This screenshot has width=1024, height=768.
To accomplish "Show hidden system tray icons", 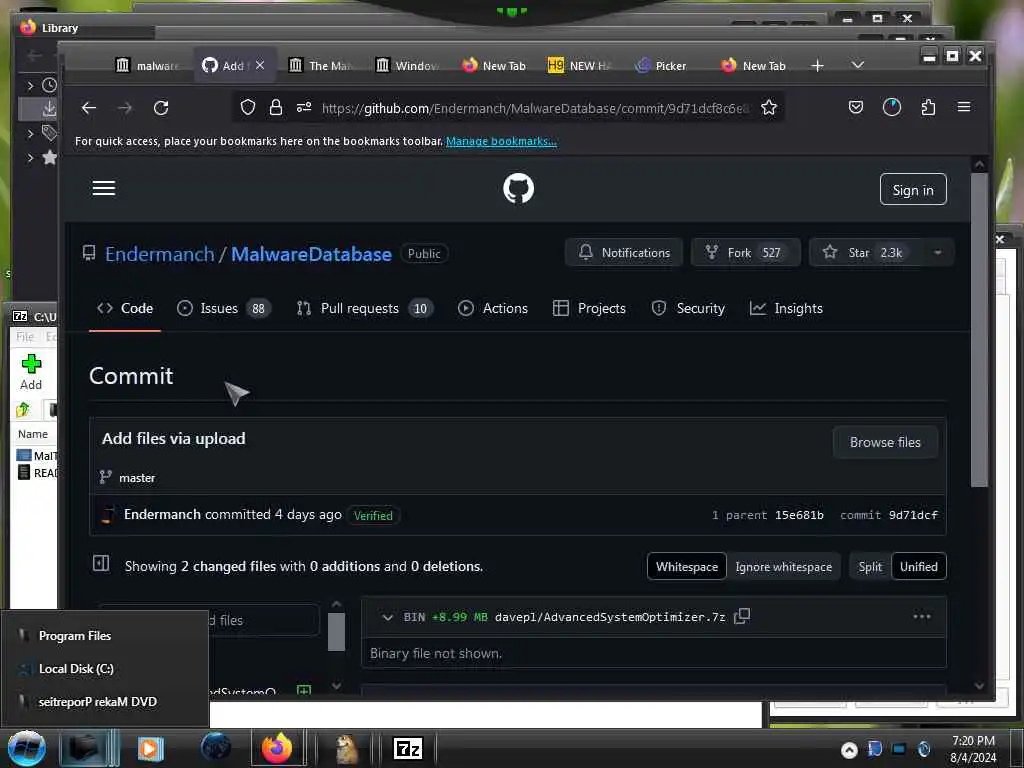I will [x=849, y=750].
